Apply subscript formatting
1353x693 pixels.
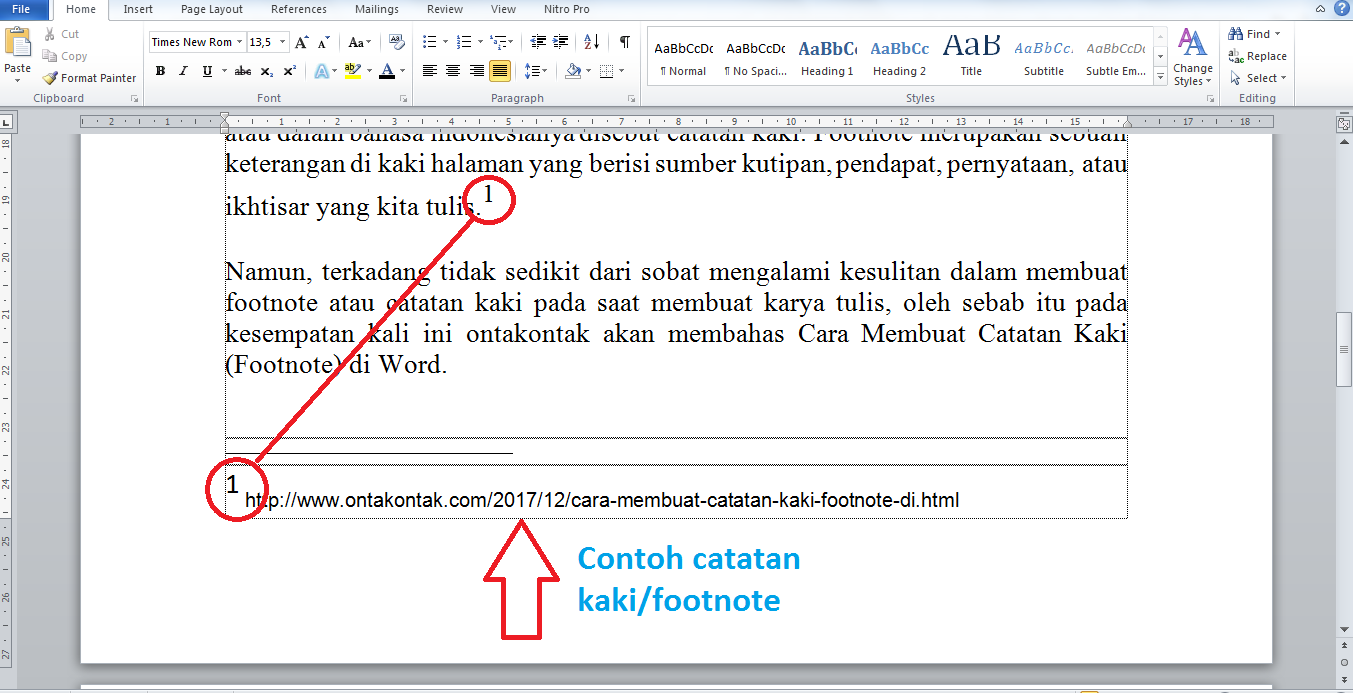[x=266, y=72]
